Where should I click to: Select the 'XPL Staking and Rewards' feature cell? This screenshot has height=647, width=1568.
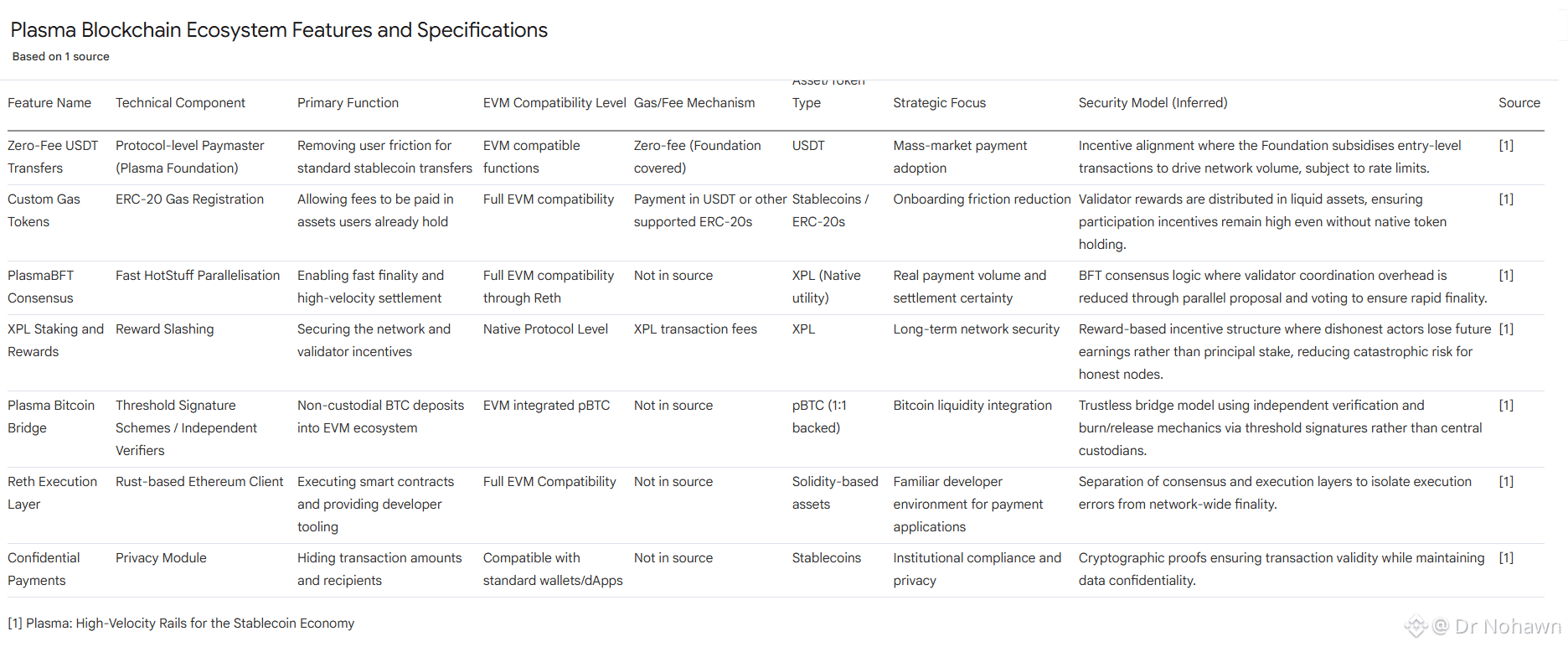[55, 340]
